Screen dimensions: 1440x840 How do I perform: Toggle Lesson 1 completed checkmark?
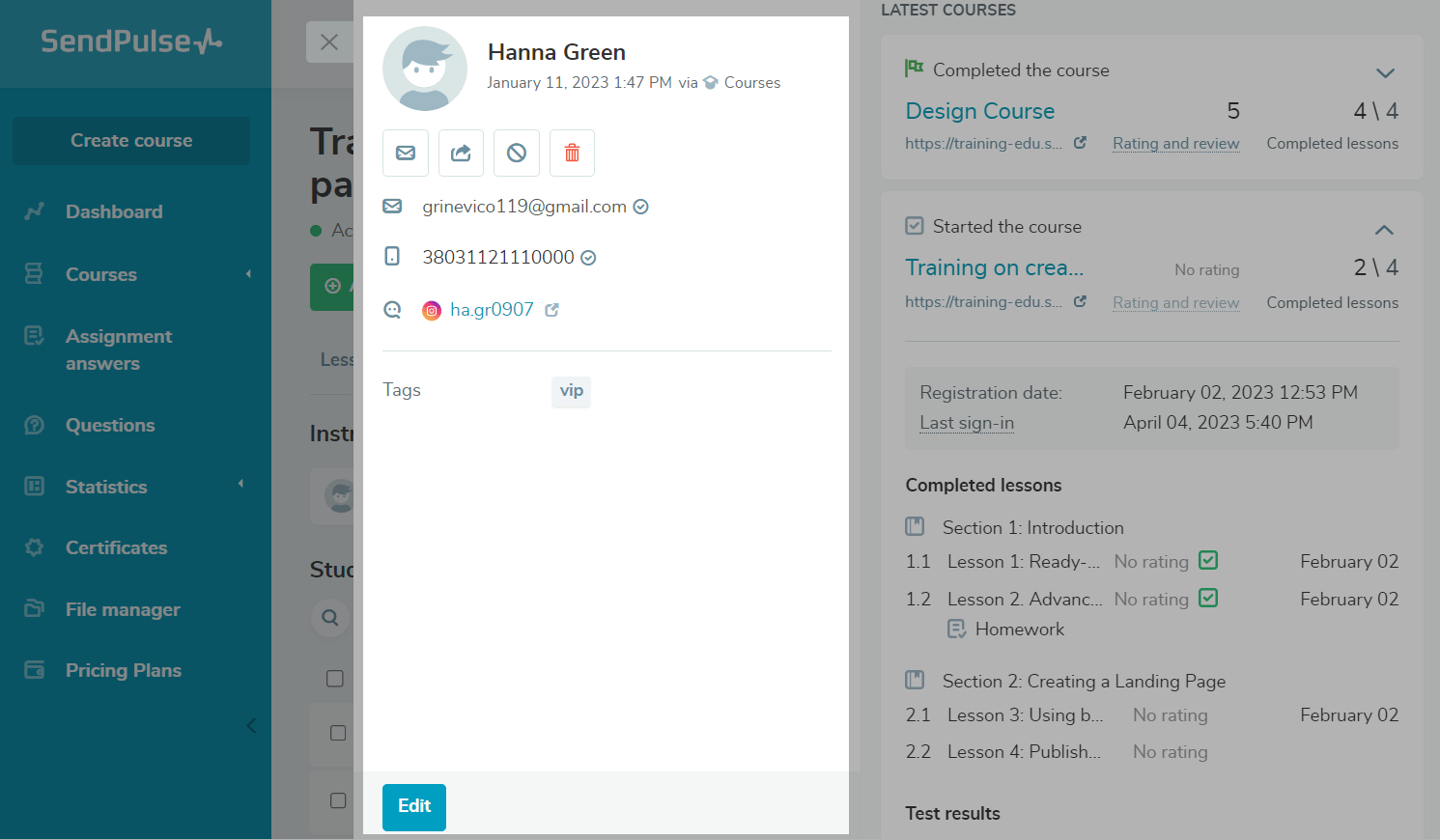(1208, 561)
